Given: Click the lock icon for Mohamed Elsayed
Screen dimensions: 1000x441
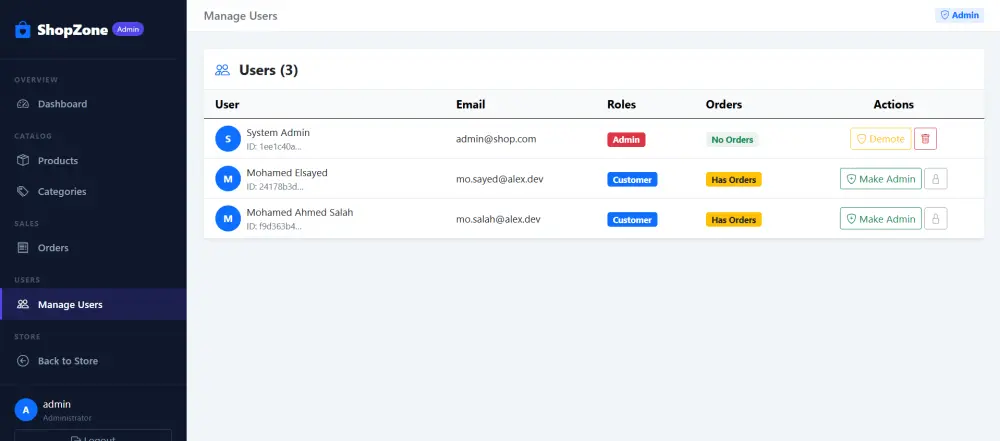Looking at the screenshot, I should [x=936, y=179].
